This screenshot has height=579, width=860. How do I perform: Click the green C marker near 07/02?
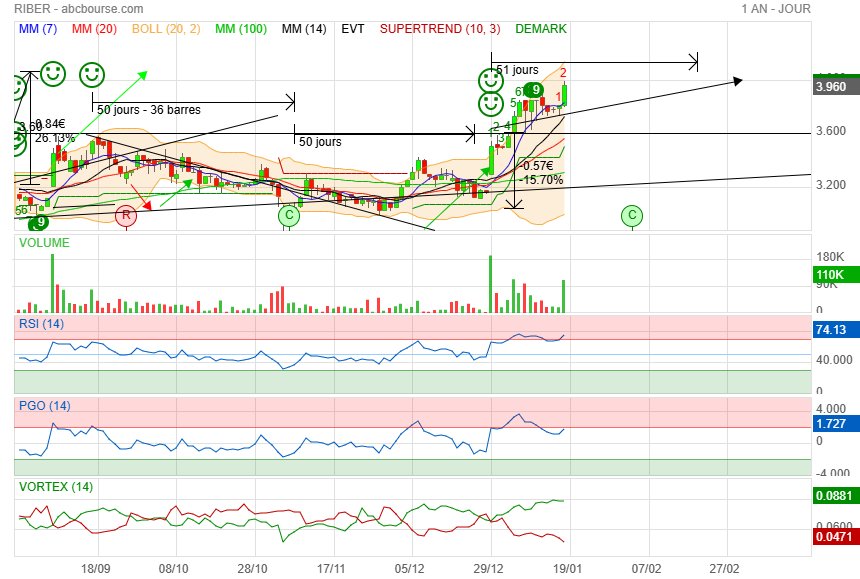click(631, 215)
